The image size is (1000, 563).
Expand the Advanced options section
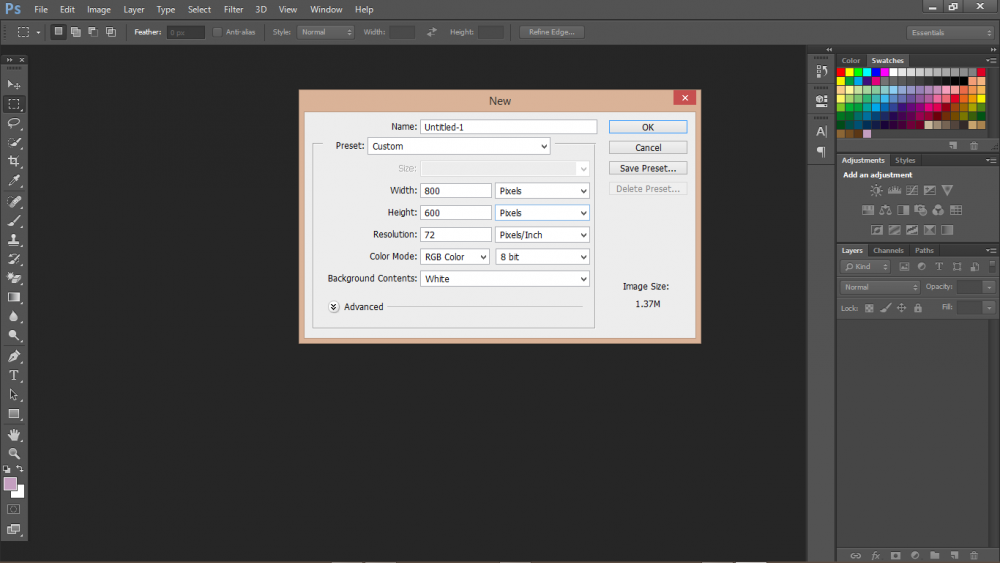tap(334, 307)
